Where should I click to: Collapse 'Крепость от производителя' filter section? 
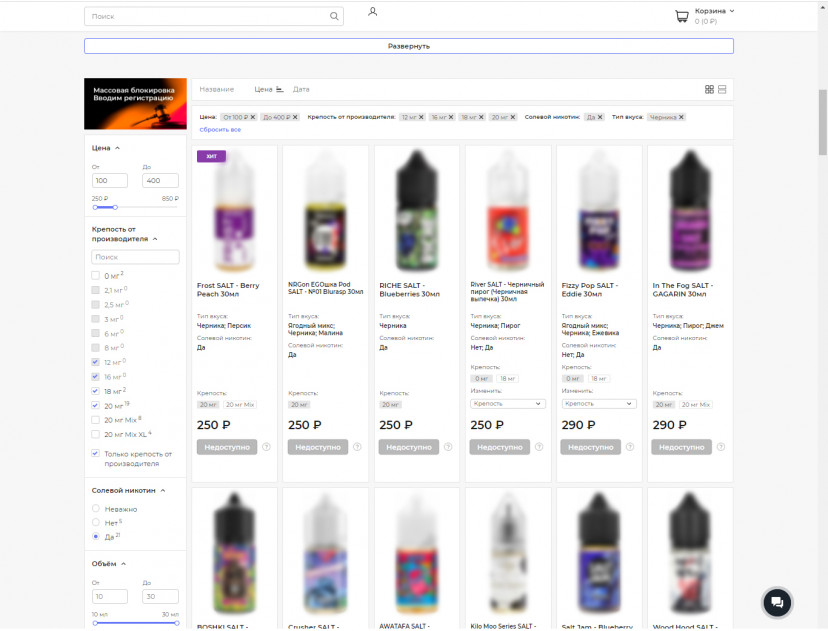[155, 239]
